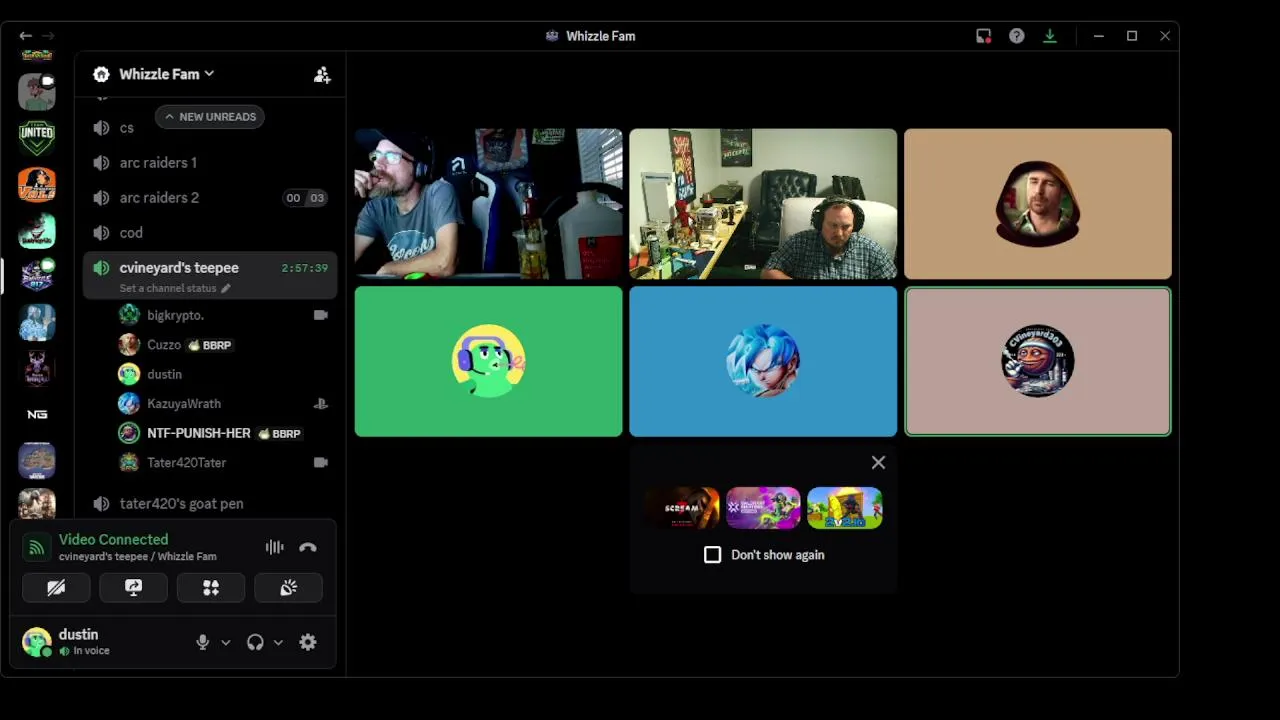The image size is (1280, 720).
Task: Click the BBRP tag next to Cuzzo
Action: click(x=210, y=345)
